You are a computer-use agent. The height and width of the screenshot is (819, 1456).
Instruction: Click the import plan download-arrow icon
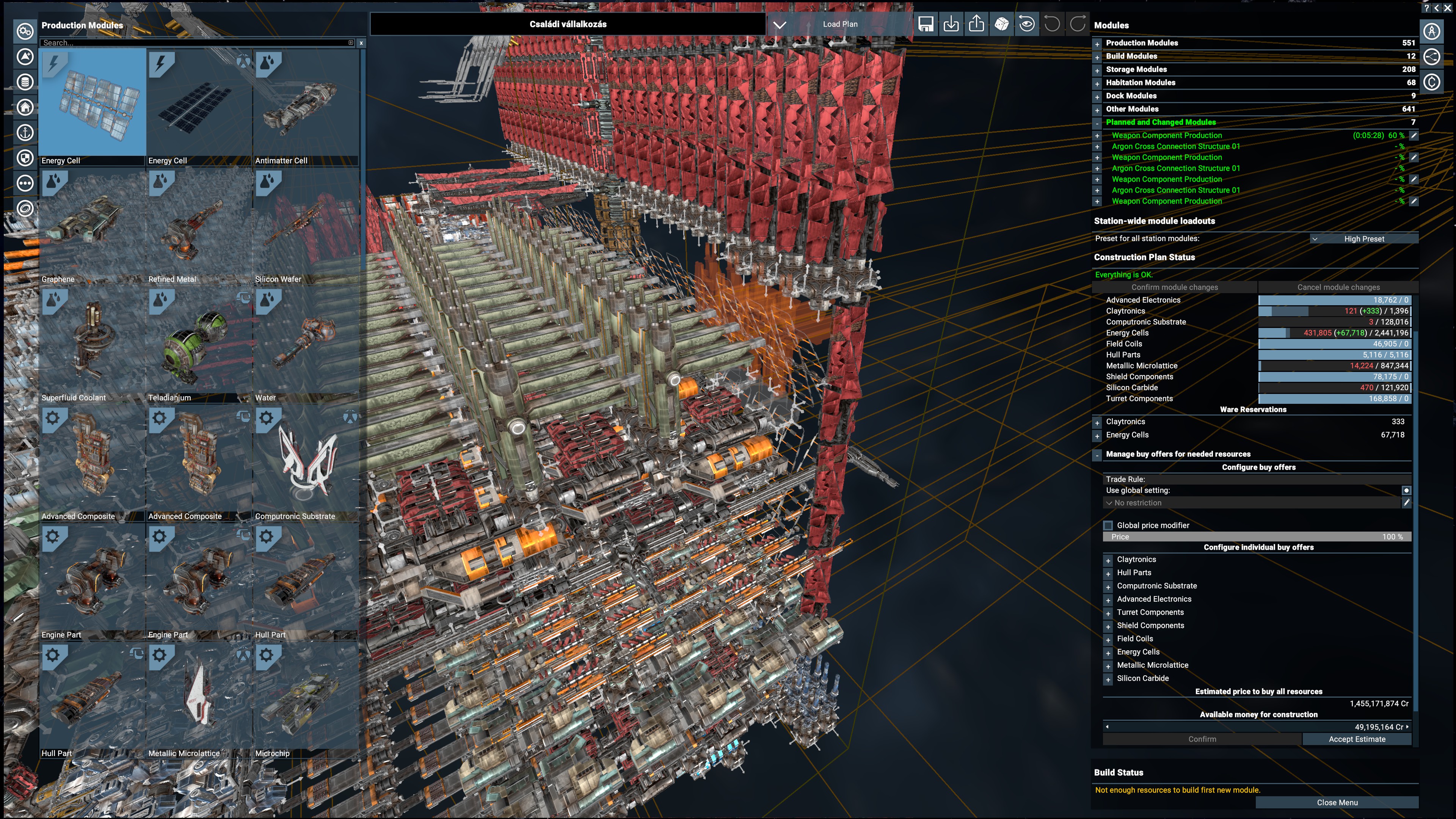click(x=951, y=24)
